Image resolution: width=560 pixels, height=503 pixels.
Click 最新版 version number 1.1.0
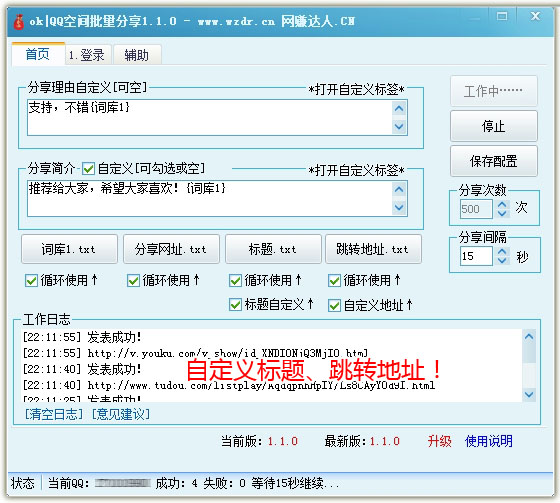coord(385,442)
